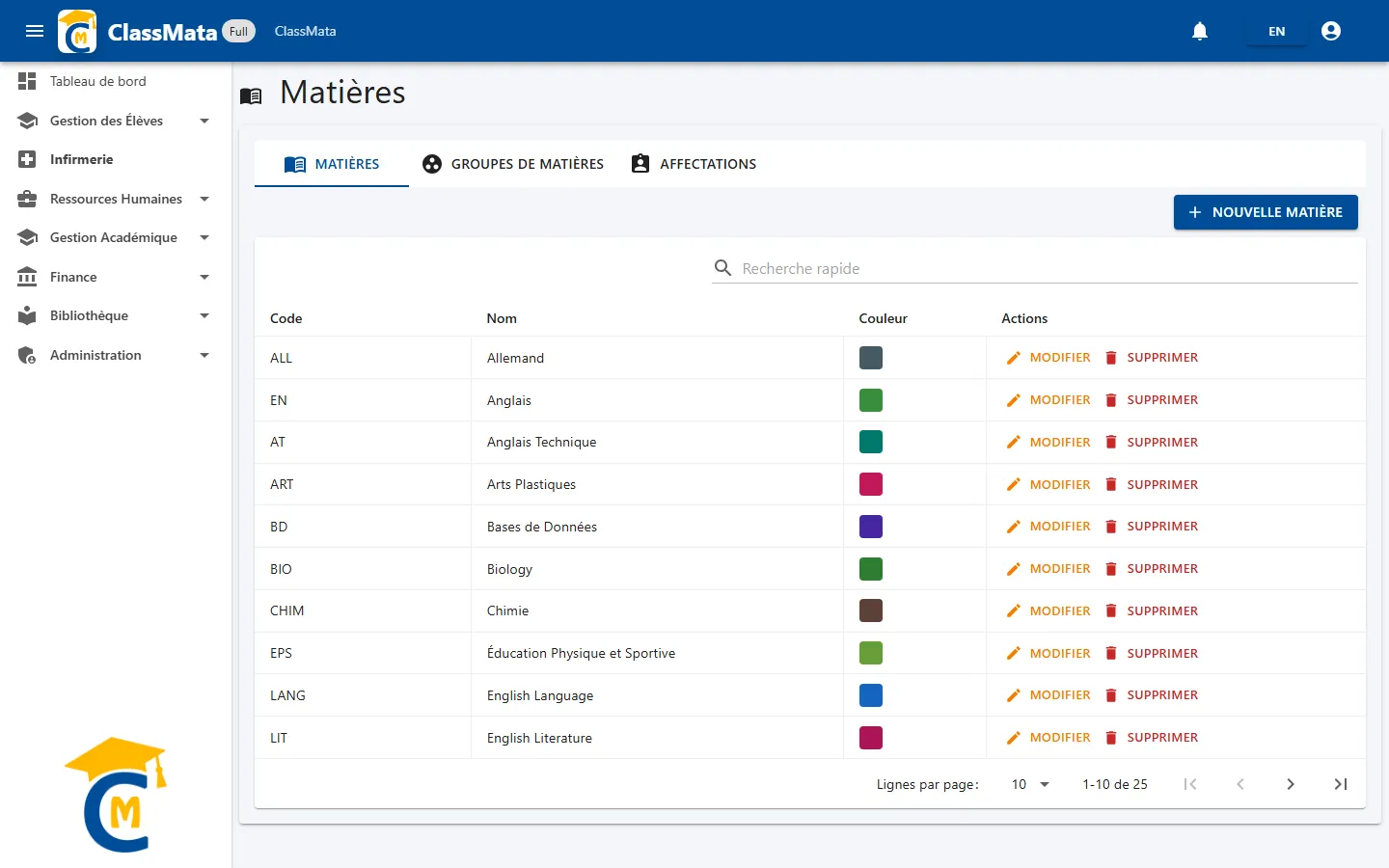Click the '1-10 de 25' pagination text

coord(1115,784)
